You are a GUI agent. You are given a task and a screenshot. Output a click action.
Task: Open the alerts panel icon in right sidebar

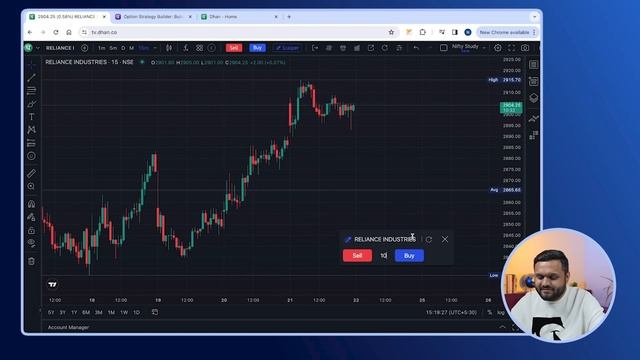click(x=533, y=81)
